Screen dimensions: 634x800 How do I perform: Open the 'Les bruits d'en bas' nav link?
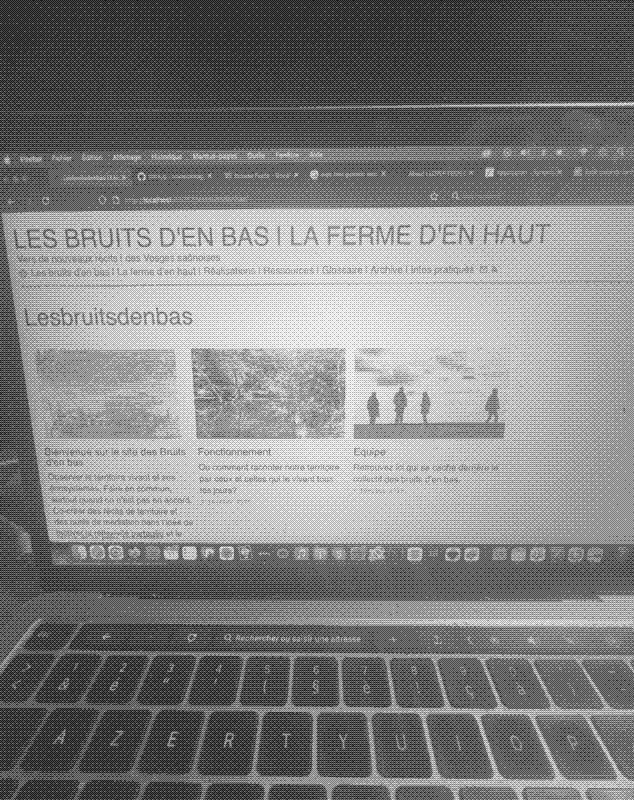tap(69, 272)
